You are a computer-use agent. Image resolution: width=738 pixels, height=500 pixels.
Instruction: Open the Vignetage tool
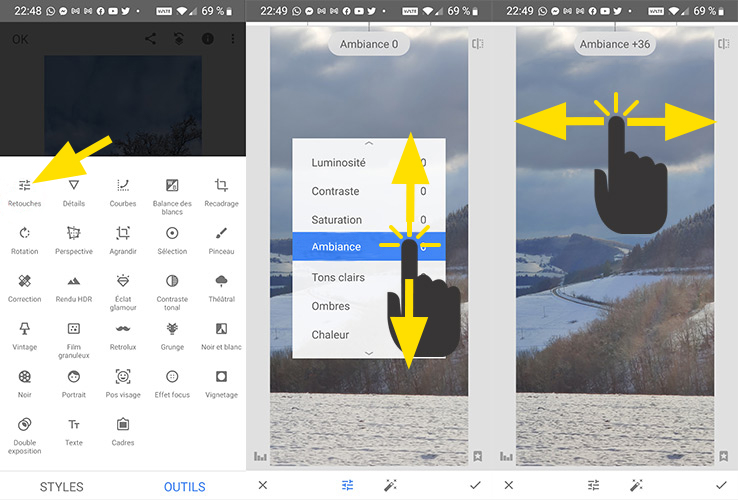point(221,384)
